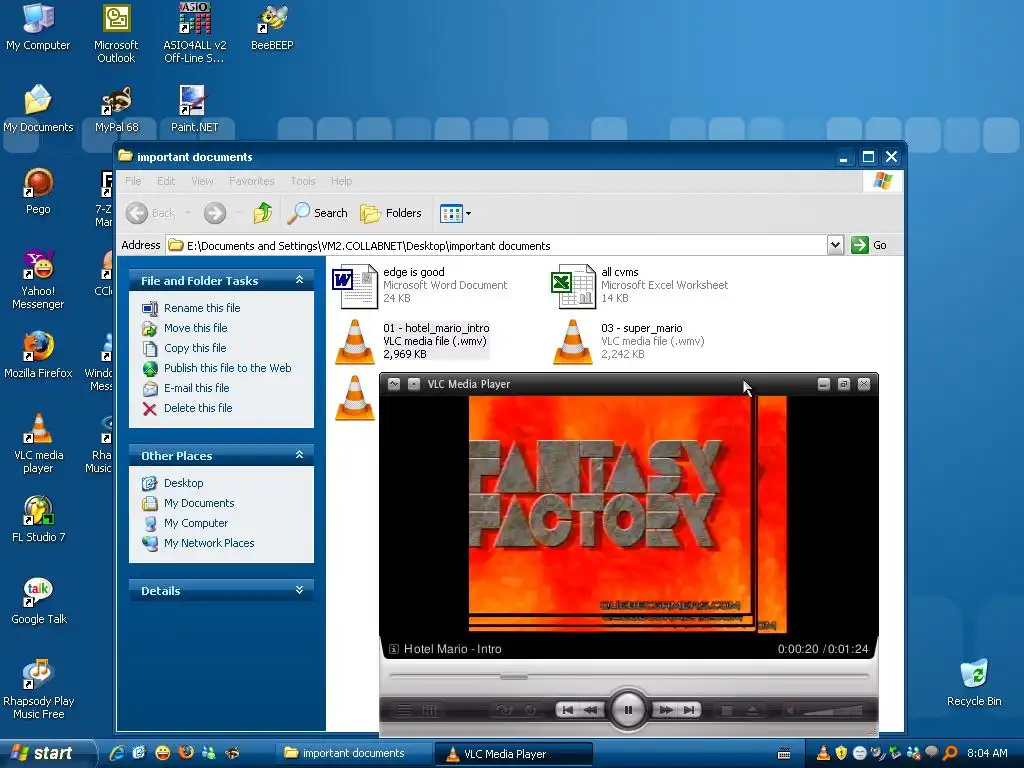
Task: Mute audio via VLC speaker icon
Action: 790,710
